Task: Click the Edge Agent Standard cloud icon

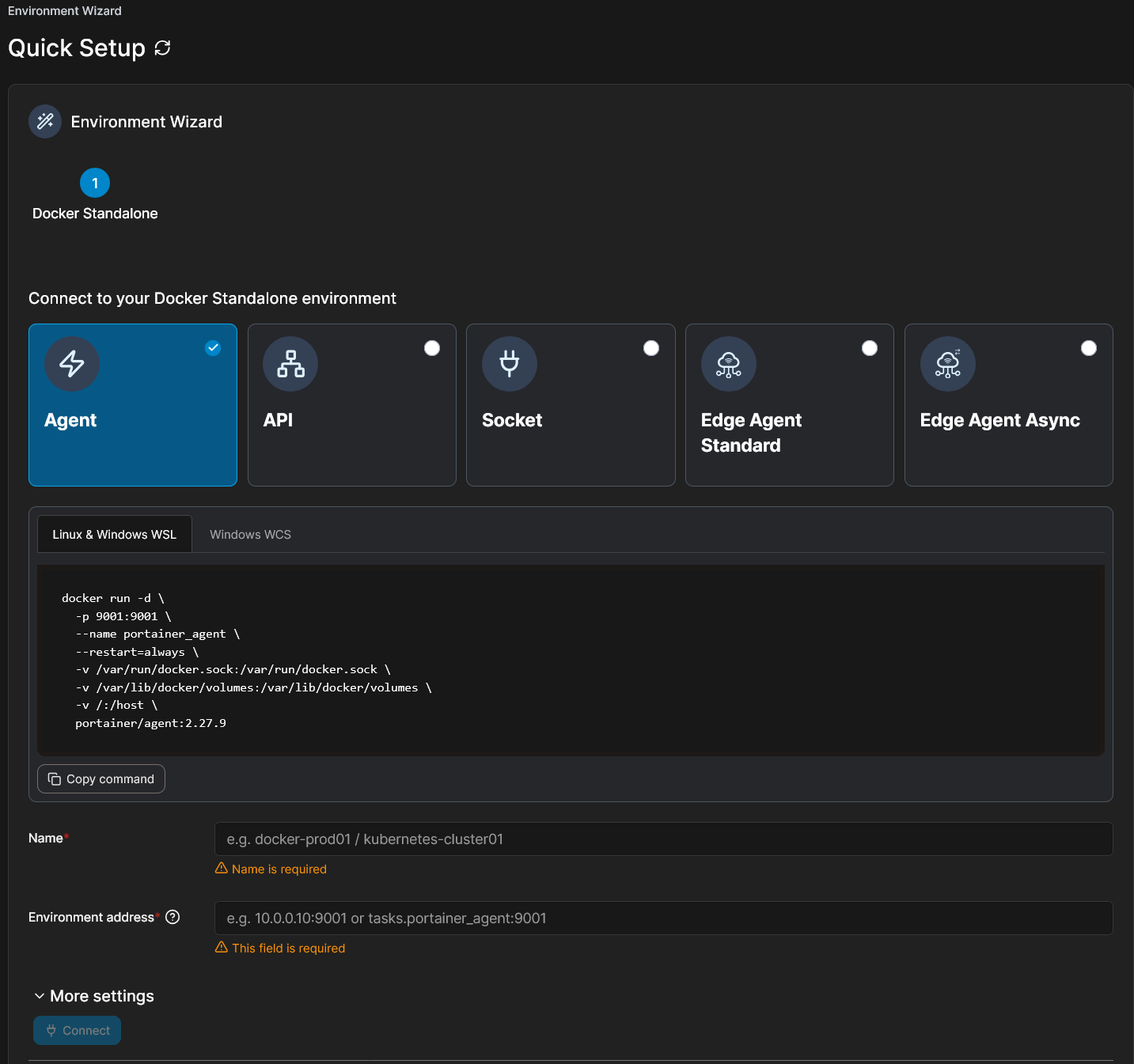Action: (x=729, y=364)
